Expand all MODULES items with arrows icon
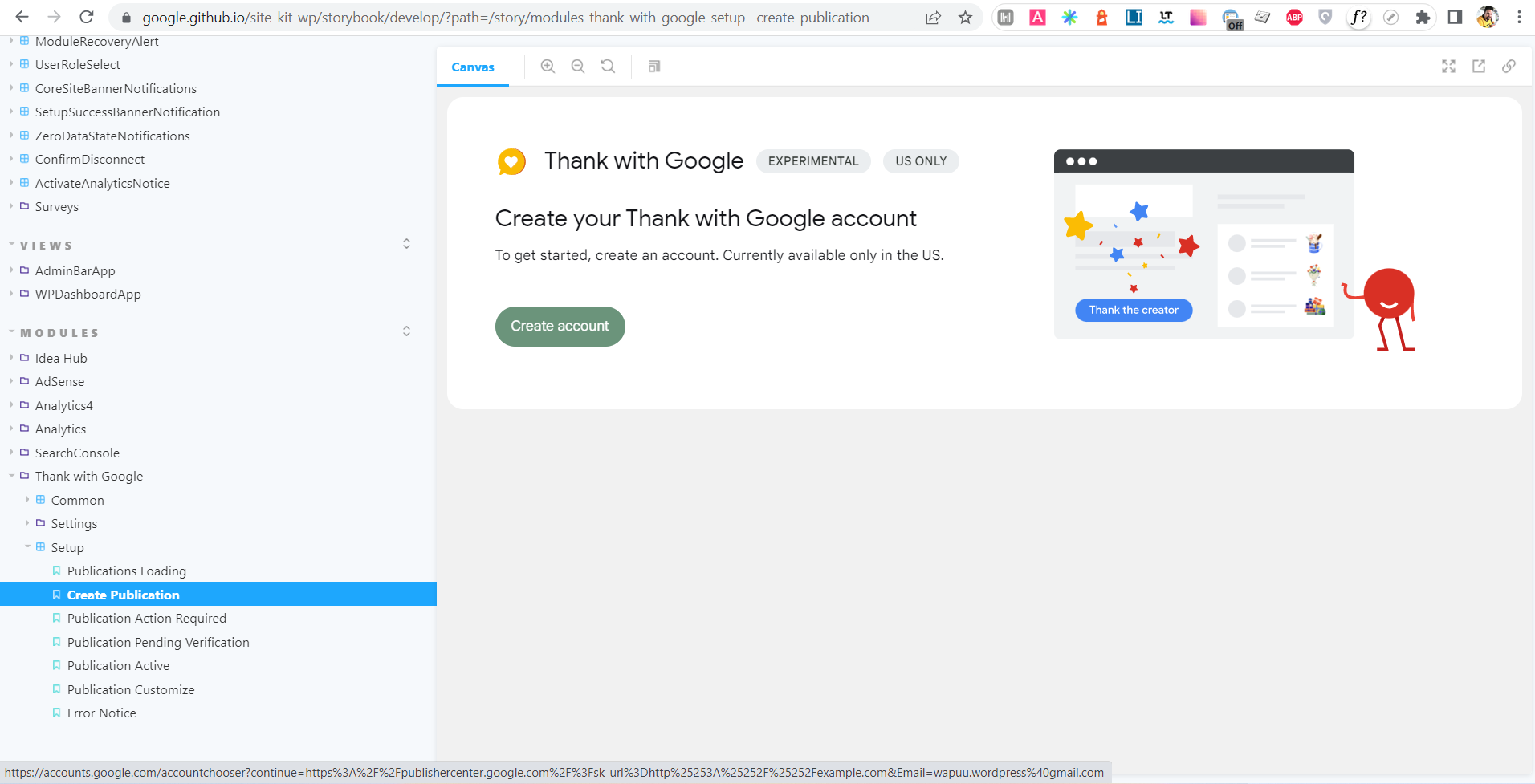The height and width of the screenshot is (784, 1535). click(406, 331)
